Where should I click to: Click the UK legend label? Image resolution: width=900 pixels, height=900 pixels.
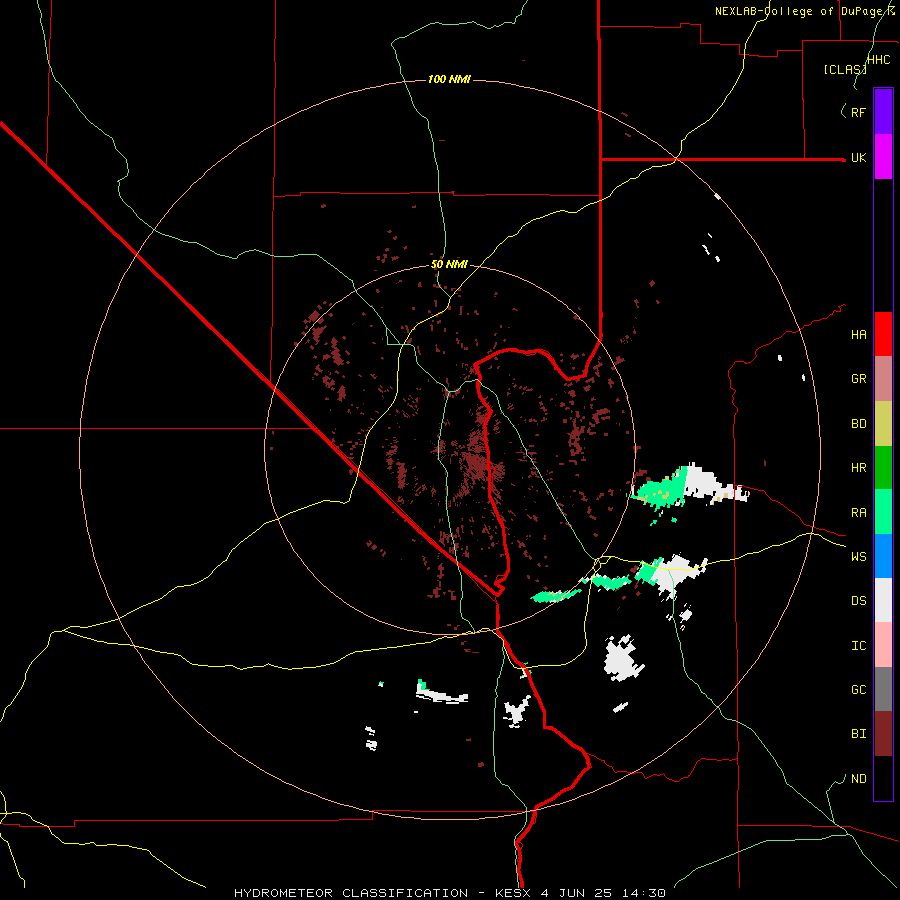(858, 157)
